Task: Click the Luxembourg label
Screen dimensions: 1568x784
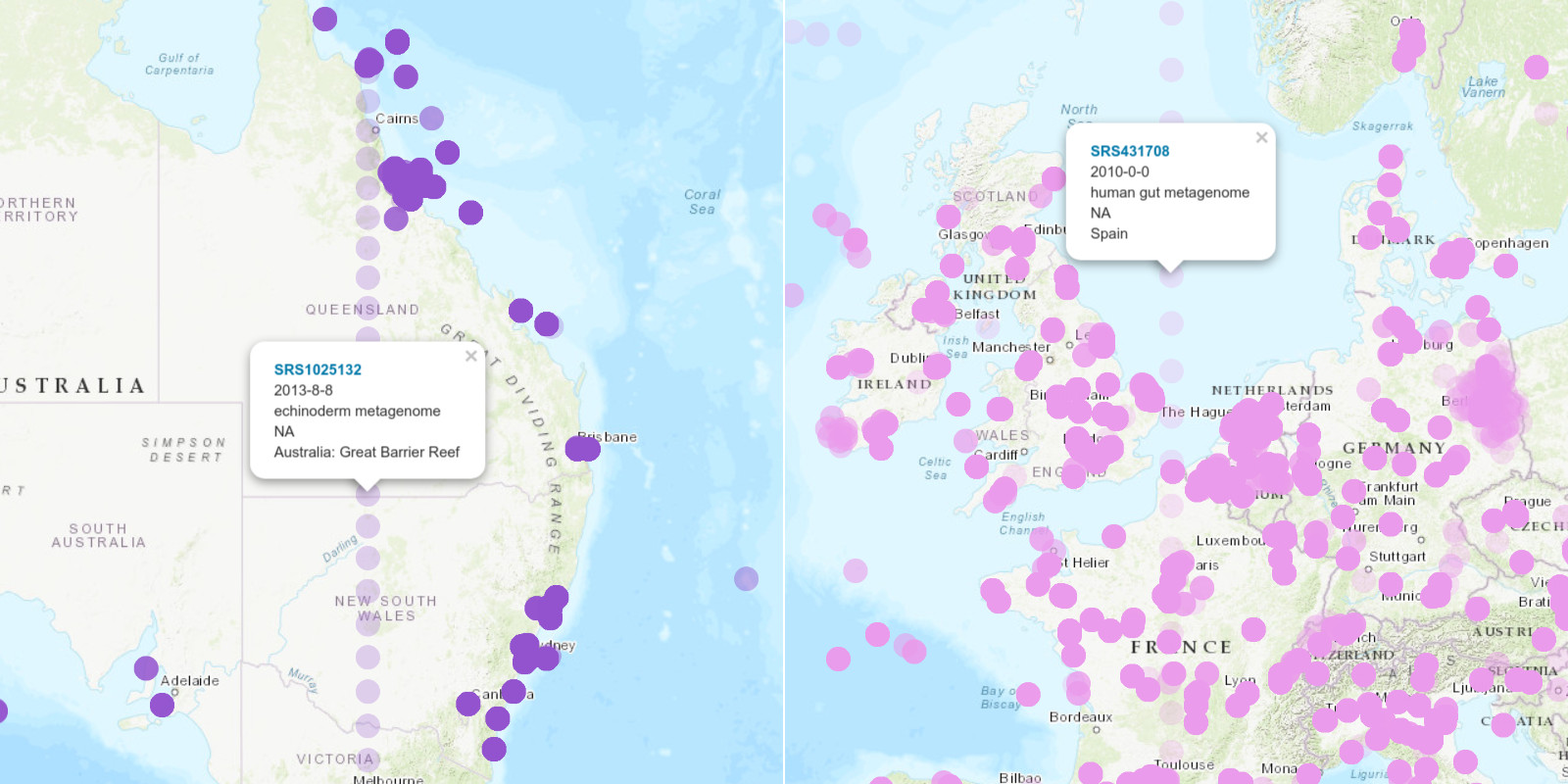Action: coord(1231,541)
